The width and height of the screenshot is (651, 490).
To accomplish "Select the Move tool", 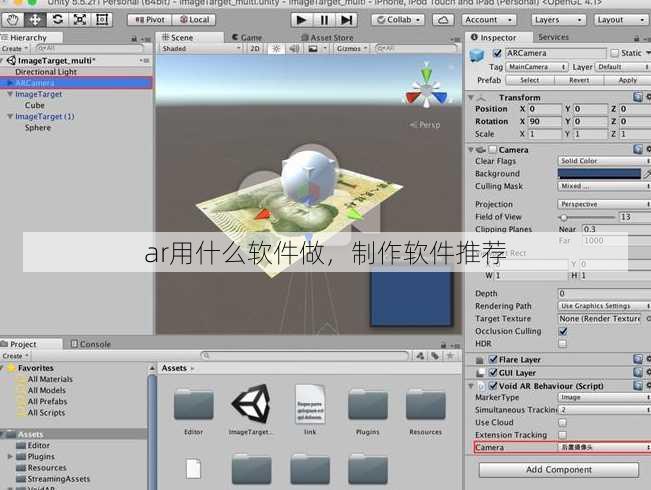I will [35, 20].
